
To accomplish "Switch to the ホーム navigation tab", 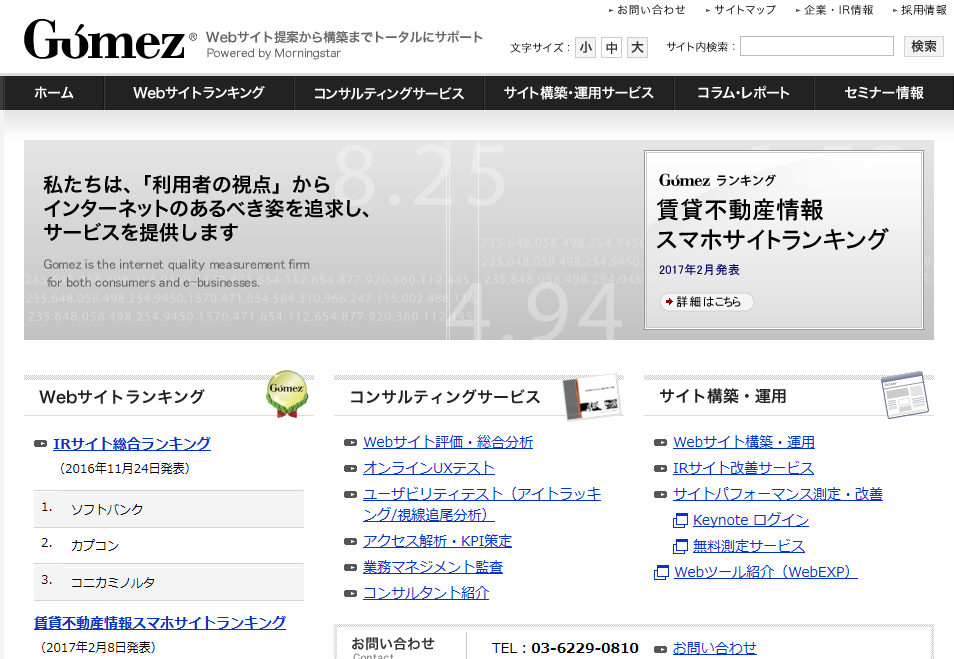I will (x=53, y=92).
